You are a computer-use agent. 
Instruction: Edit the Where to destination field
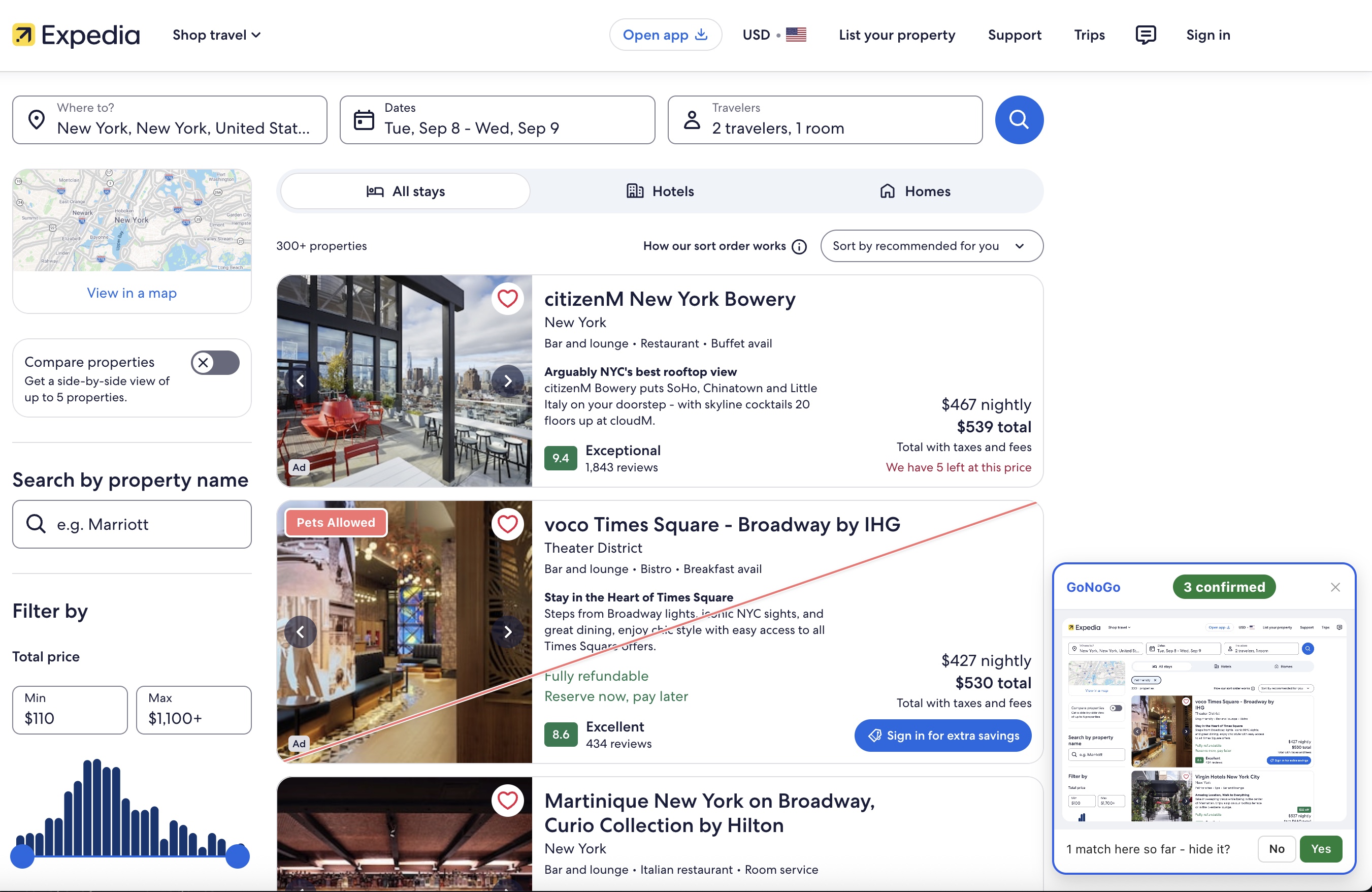170,120
